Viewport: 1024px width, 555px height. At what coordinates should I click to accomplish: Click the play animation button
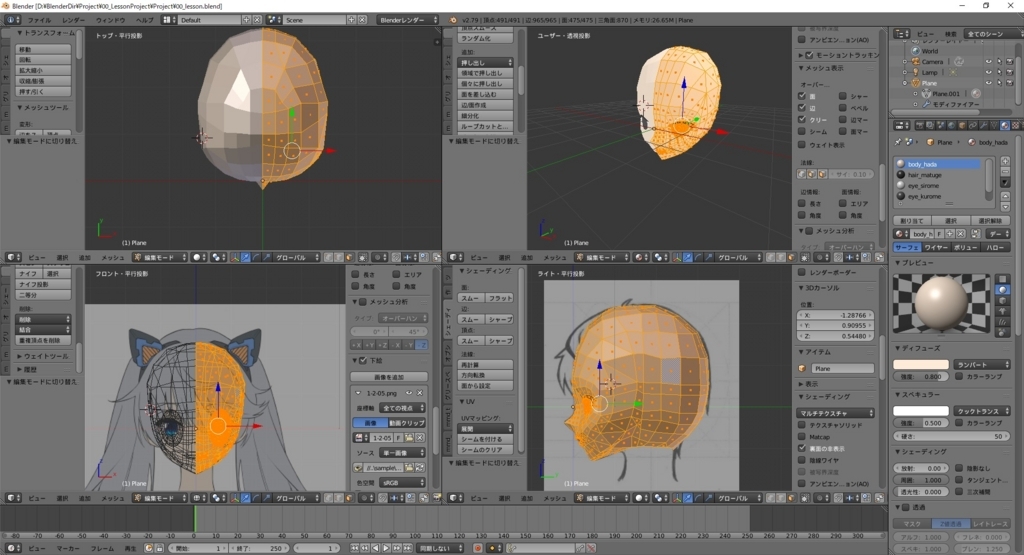[386, 548]
